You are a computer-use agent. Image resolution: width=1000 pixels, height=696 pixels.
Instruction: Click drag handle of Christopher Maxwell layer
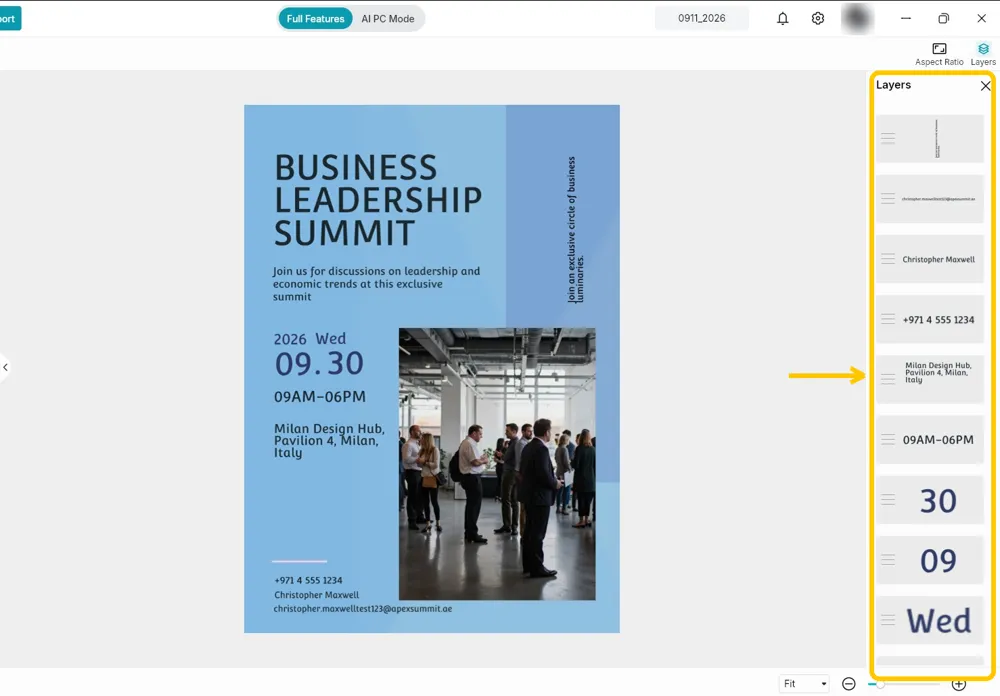coord(888,258)
